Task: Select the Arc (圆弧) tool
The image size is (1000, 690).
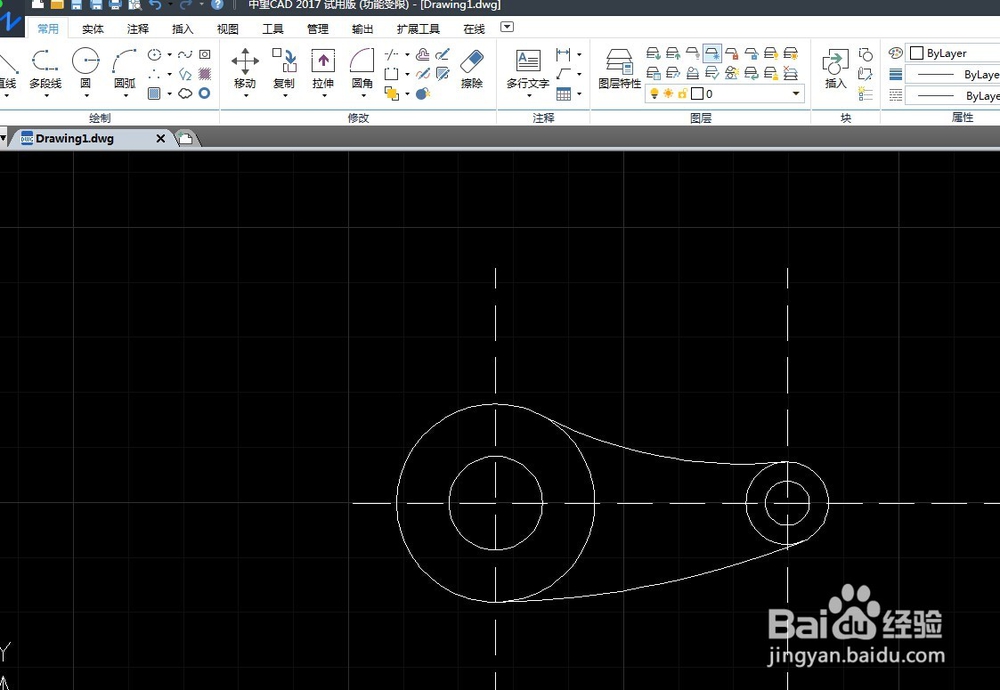Action: tap(125, 68)
